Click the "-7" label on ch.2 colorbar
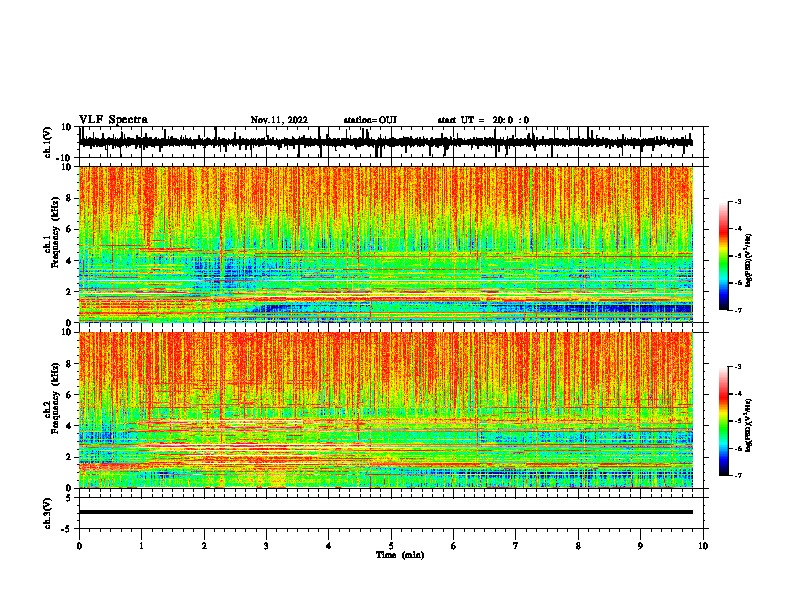792x612 pixels. [x=737, y=476]
